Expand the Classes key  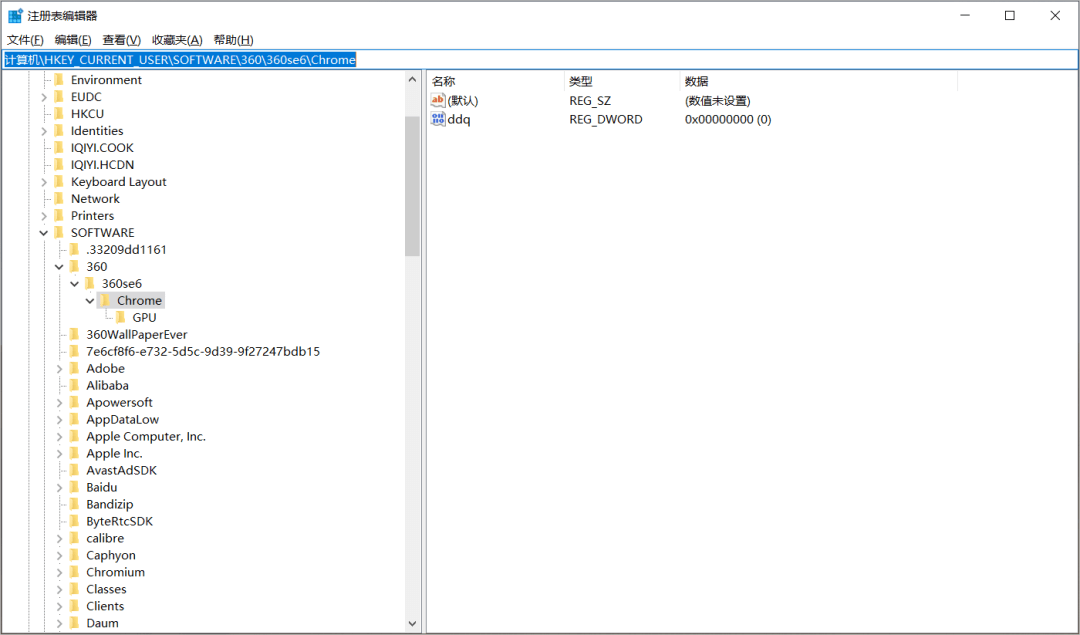click(x=59, y=590)
